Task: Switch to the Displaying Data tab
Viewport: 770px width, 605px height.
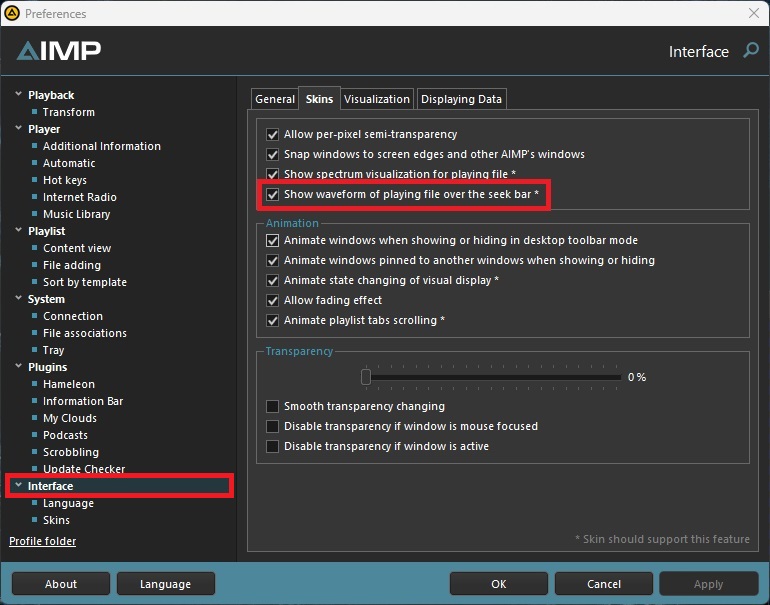Action: [x=461, y=99]
